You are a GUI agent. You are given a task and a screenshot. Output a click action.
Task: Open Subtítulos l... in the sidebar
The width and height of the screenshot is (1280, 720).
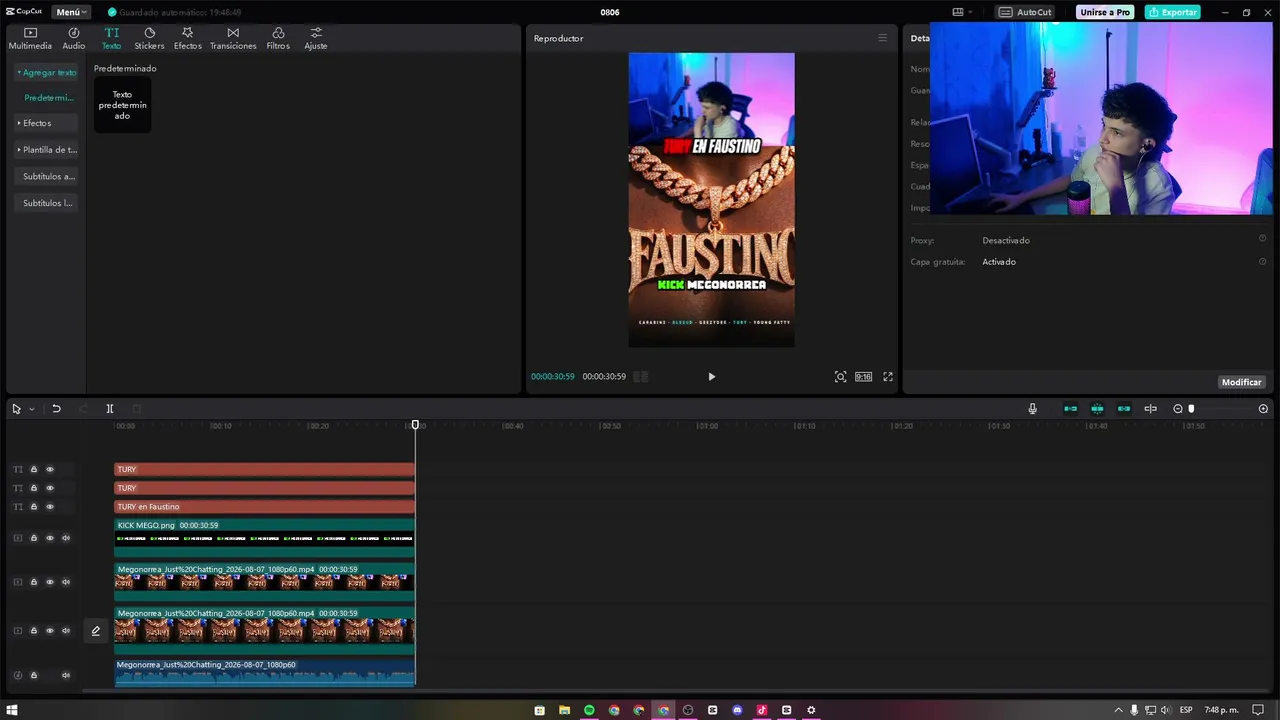coord(48,203)
